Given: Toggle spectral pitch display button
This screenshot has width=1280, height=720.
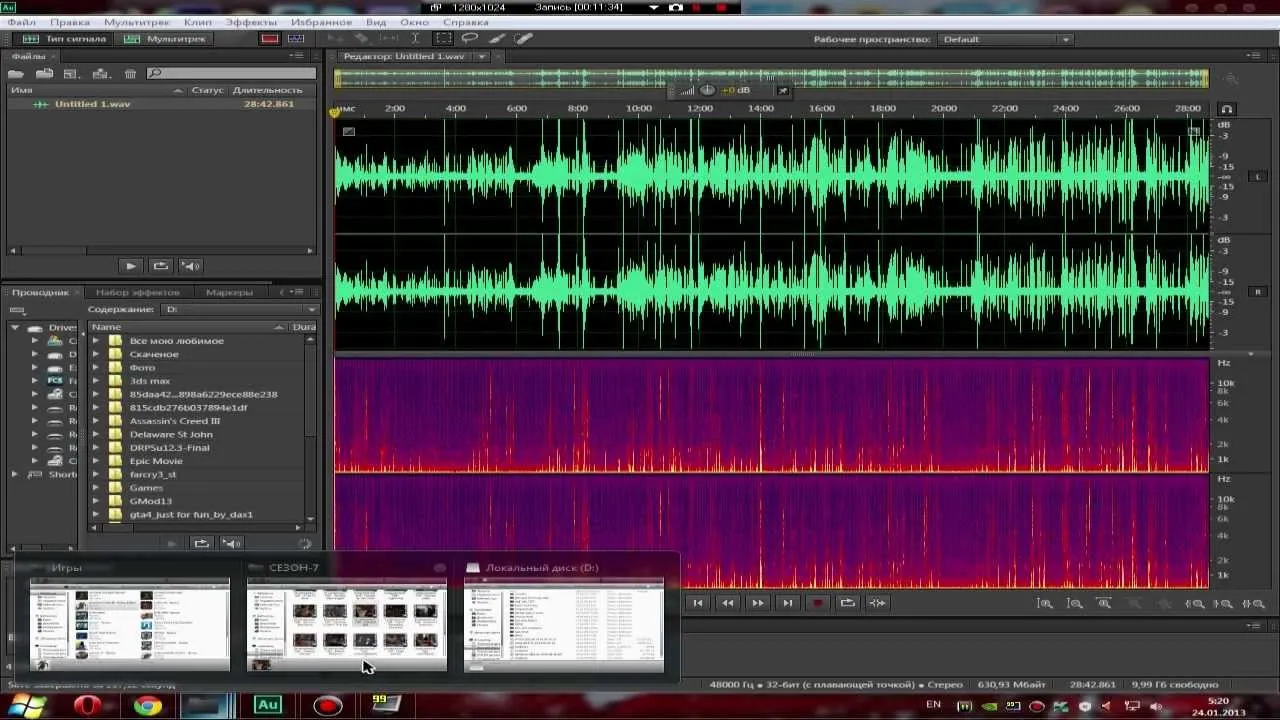Looking at the screenshot, I should [295, 39].
